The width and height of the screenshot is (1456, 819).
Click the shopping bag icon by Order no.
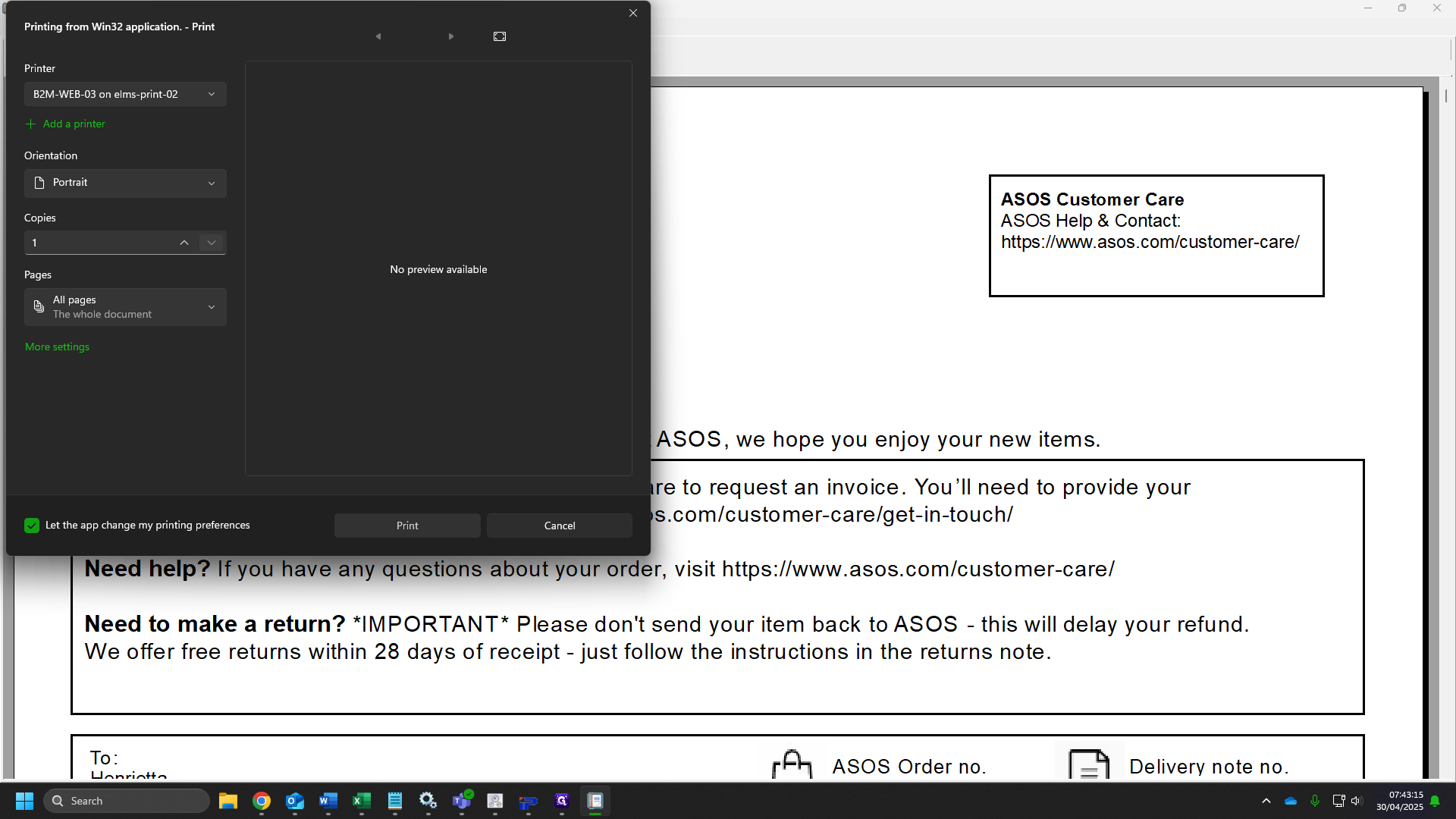click(x=792, y=764)
